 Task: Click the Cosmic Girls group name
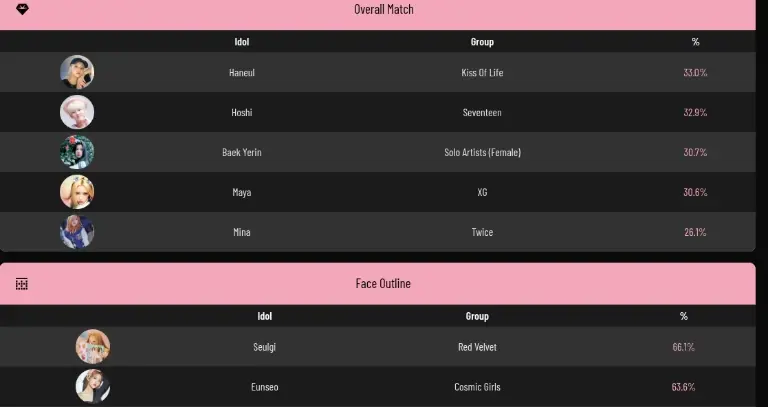coord(477,387)
